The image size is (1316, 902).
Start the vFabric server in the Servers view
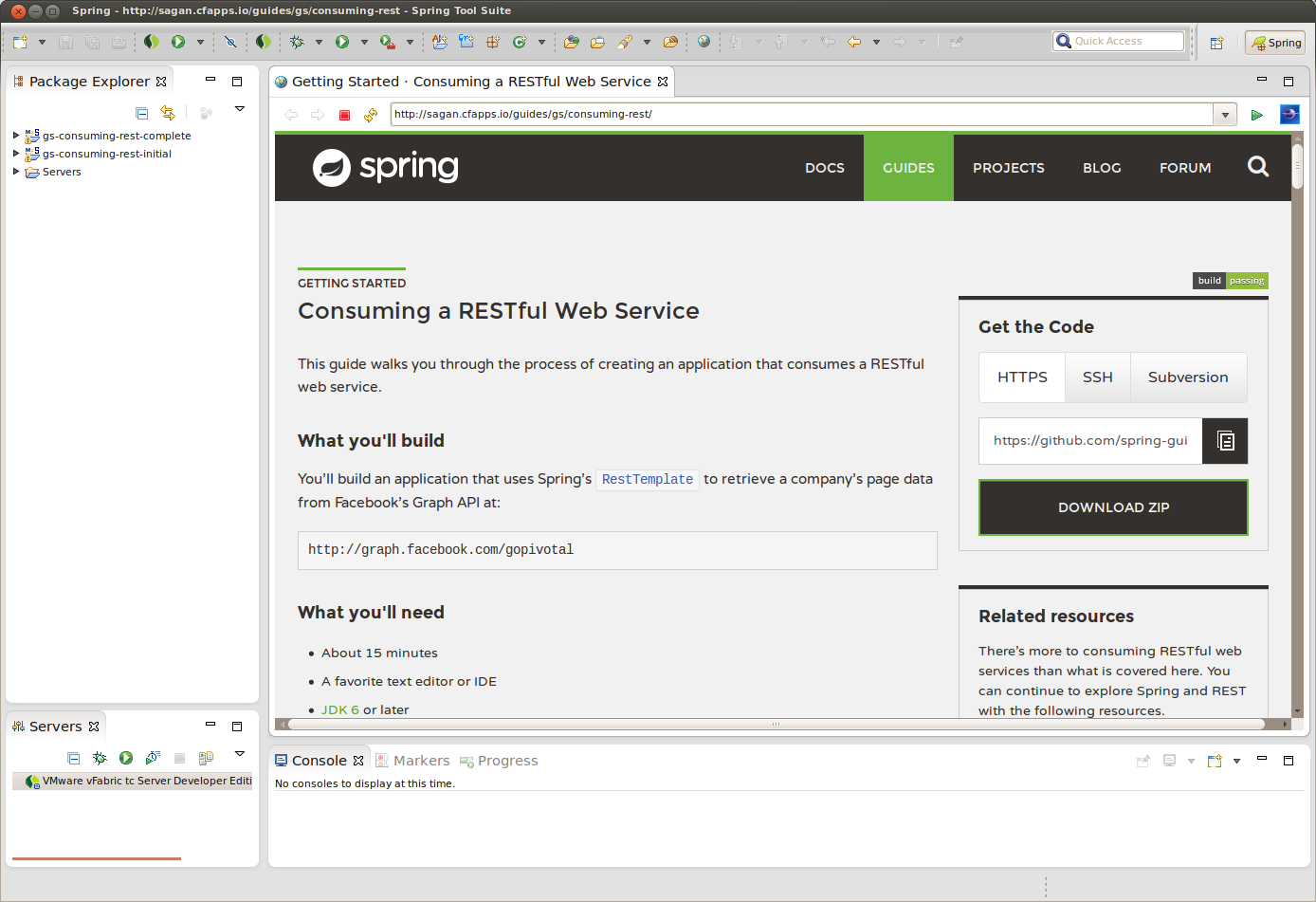(x=126, y=758)
